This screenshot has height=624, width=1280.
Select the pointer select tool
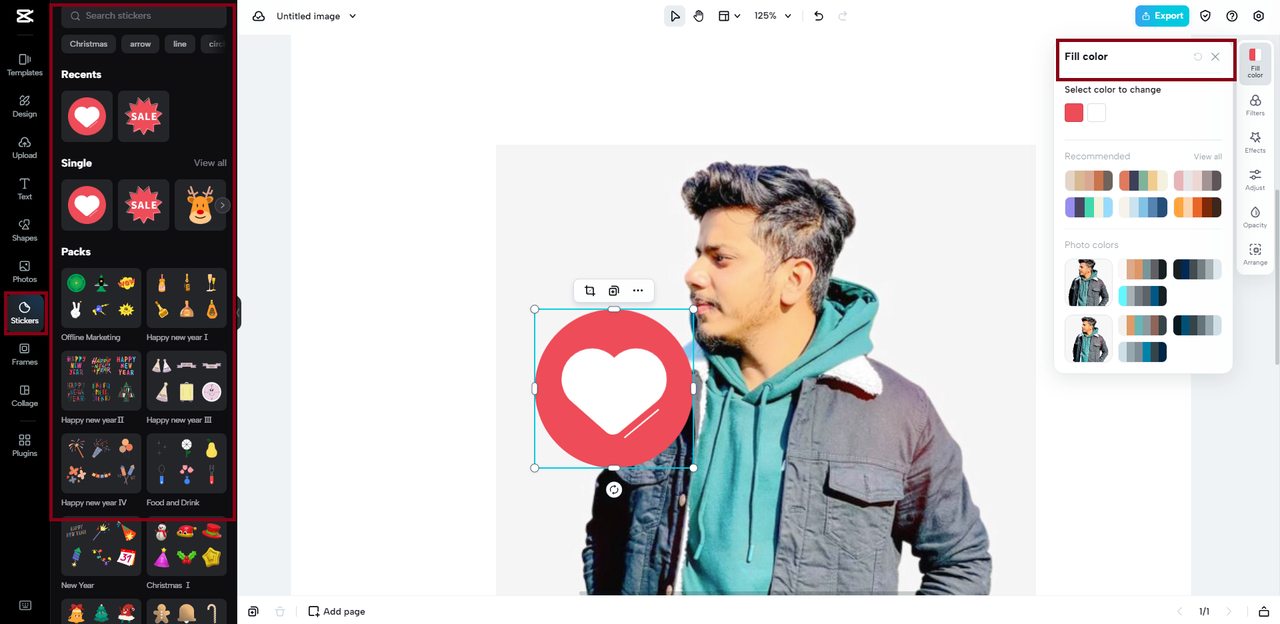[675, 16]
